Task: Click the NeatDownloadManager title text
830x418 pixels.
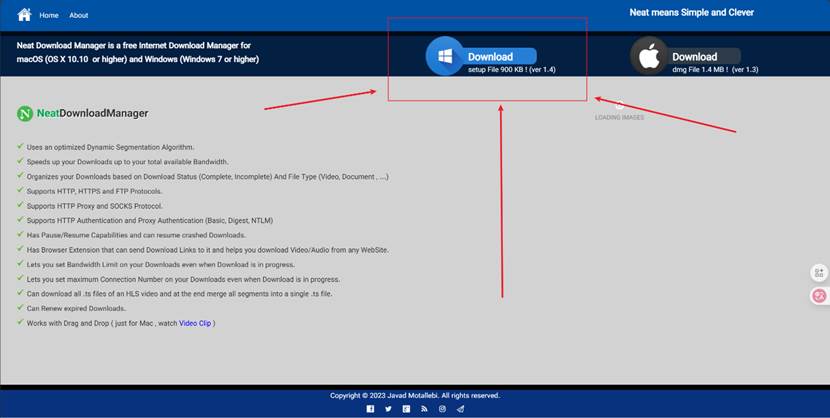Action: [x=93, y=113]
